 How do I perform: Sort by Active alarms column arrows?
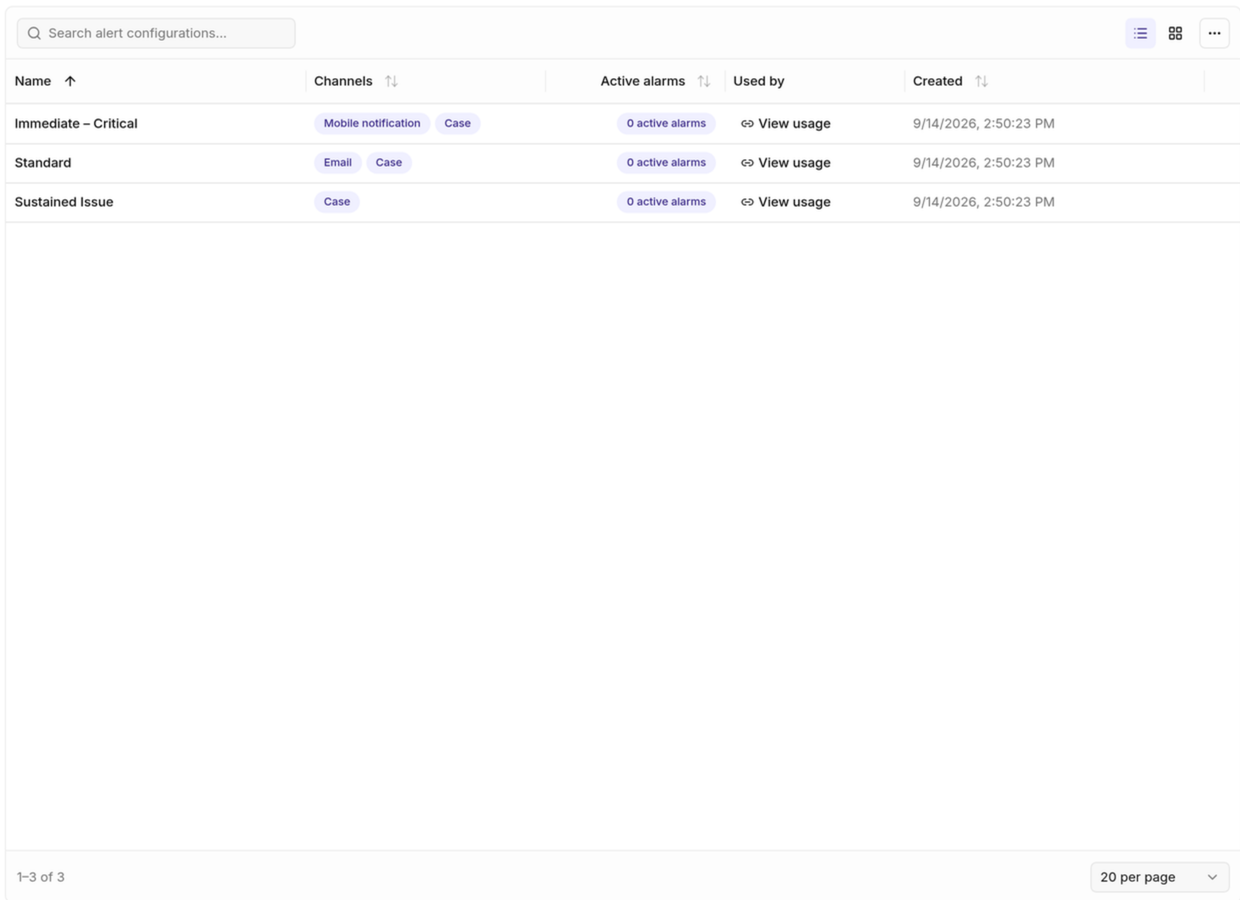tap(704, 81)
